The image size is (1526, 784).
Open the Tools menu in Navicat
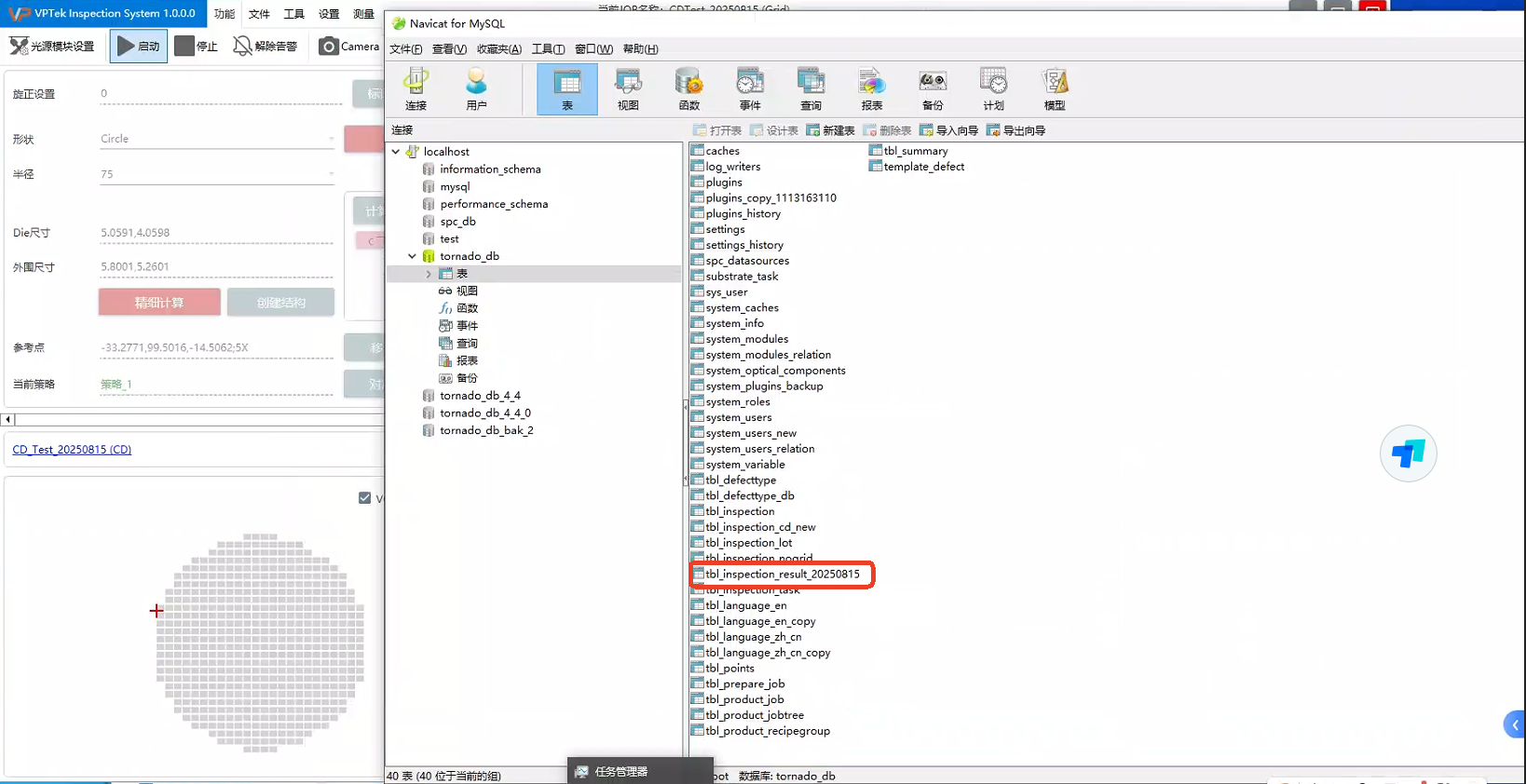click(547, 49)
